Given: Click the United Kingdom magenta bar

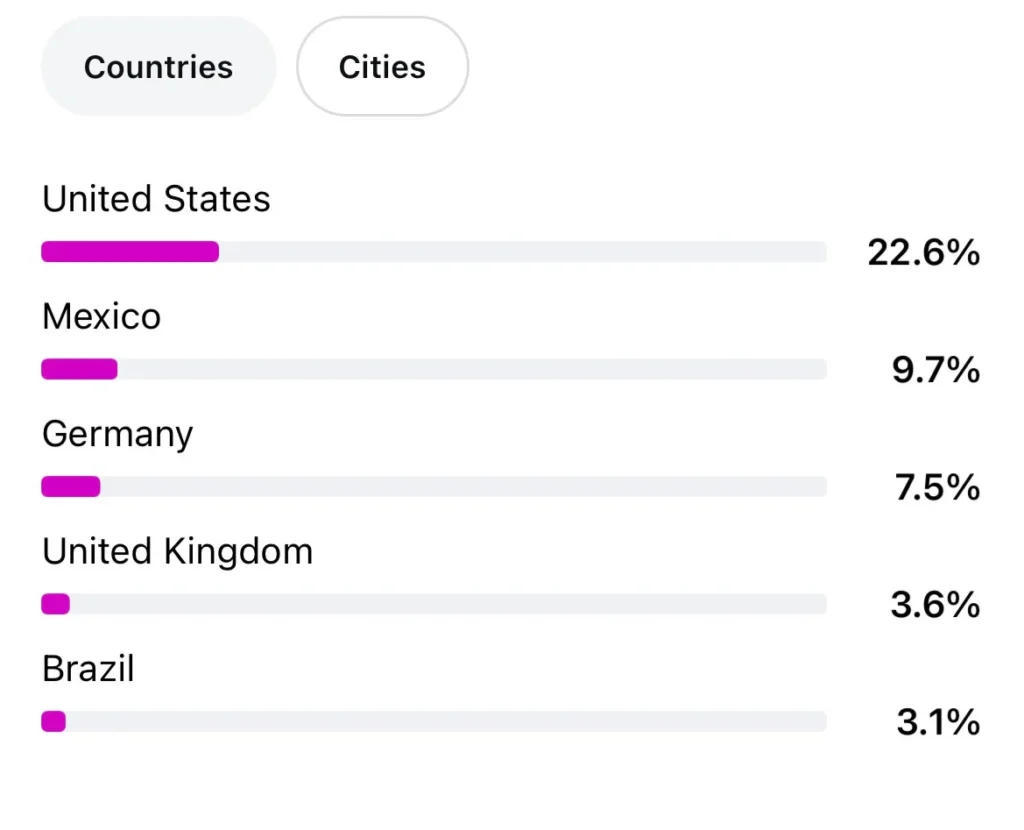Looking at the screenshot, I should [x=56, y=604].
